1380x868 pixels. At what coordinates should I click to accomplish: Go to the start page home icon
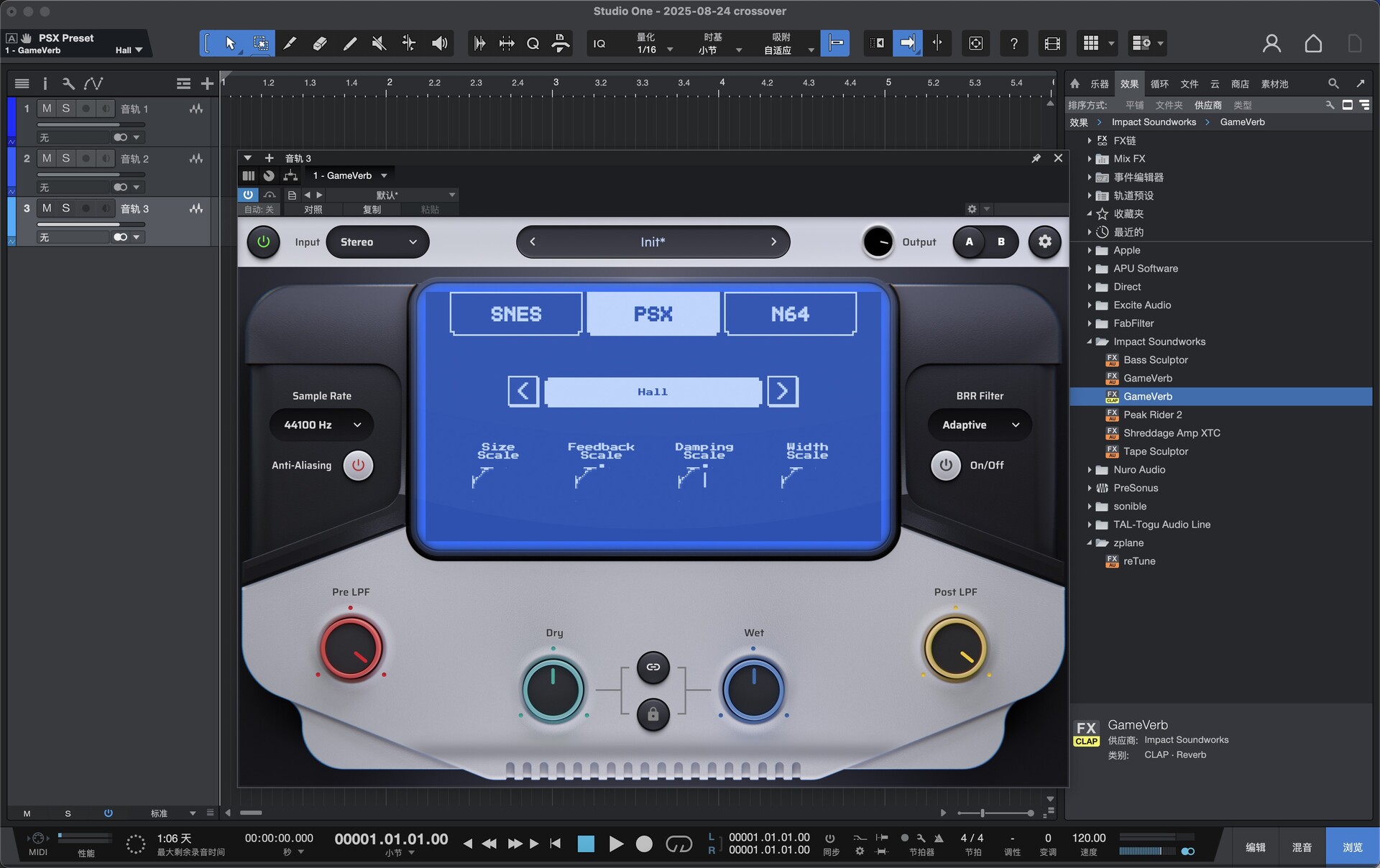point(1313,44)
